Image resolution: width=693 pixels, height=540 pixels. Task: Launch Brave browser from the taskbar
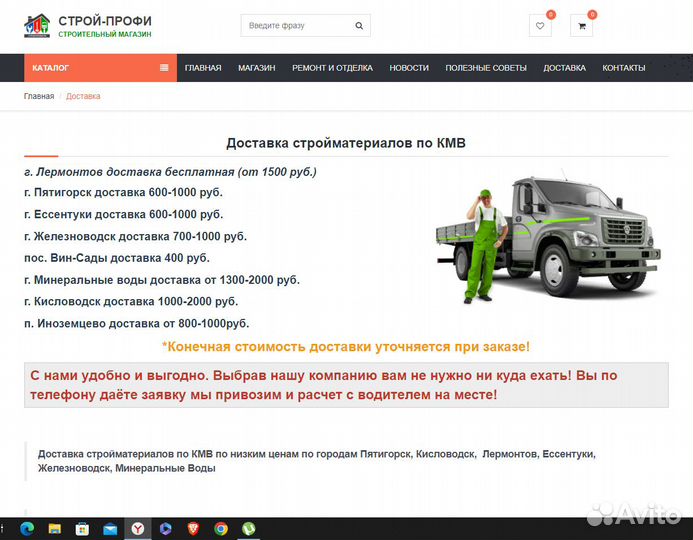[193, 529]
